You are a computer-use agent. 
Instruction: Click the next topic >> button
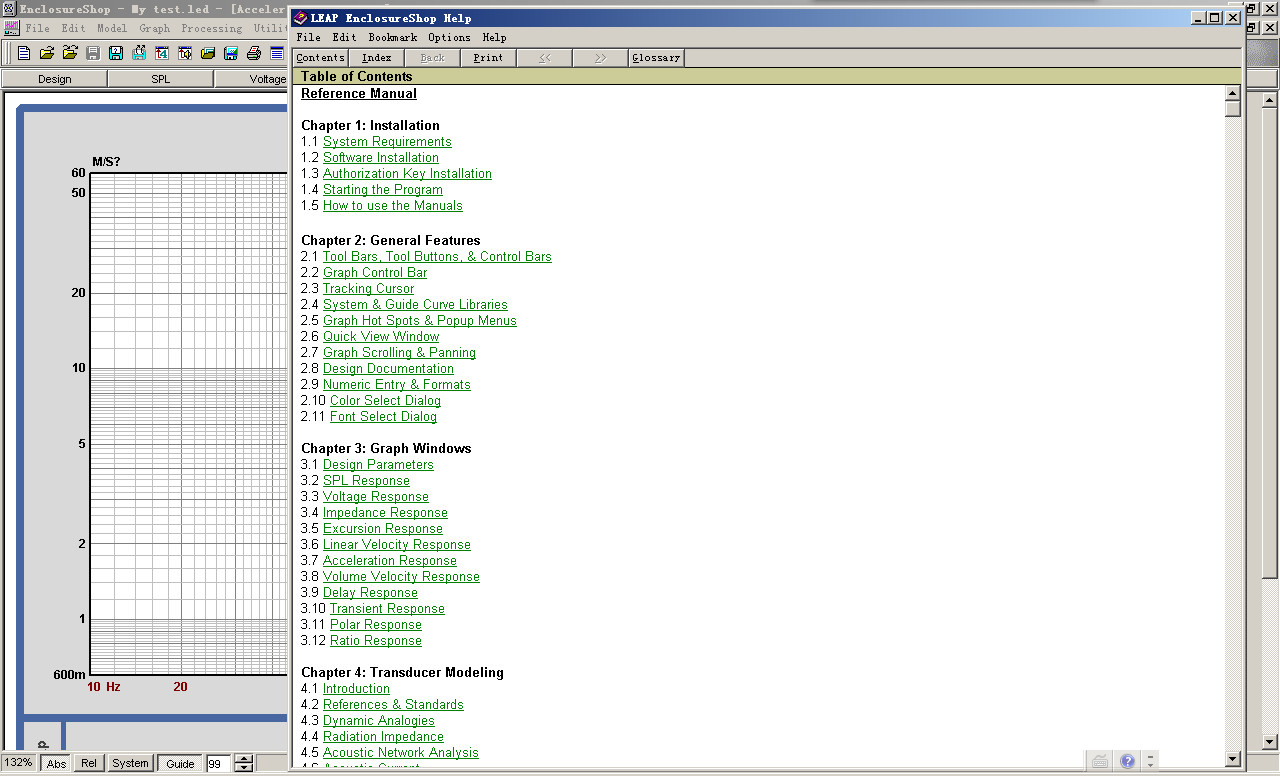coord(600,57)
